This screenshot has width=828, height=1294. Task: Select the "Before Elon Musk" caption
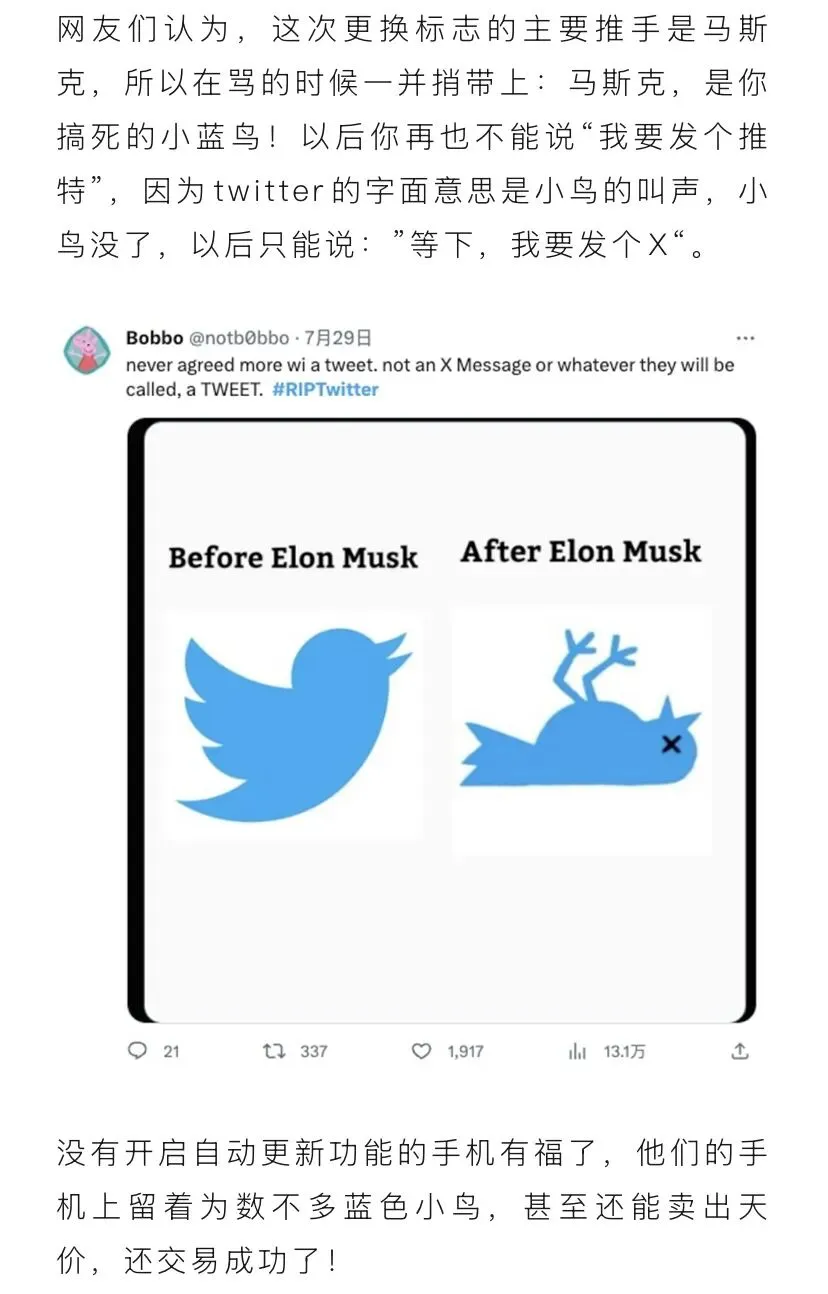[293, 557]
